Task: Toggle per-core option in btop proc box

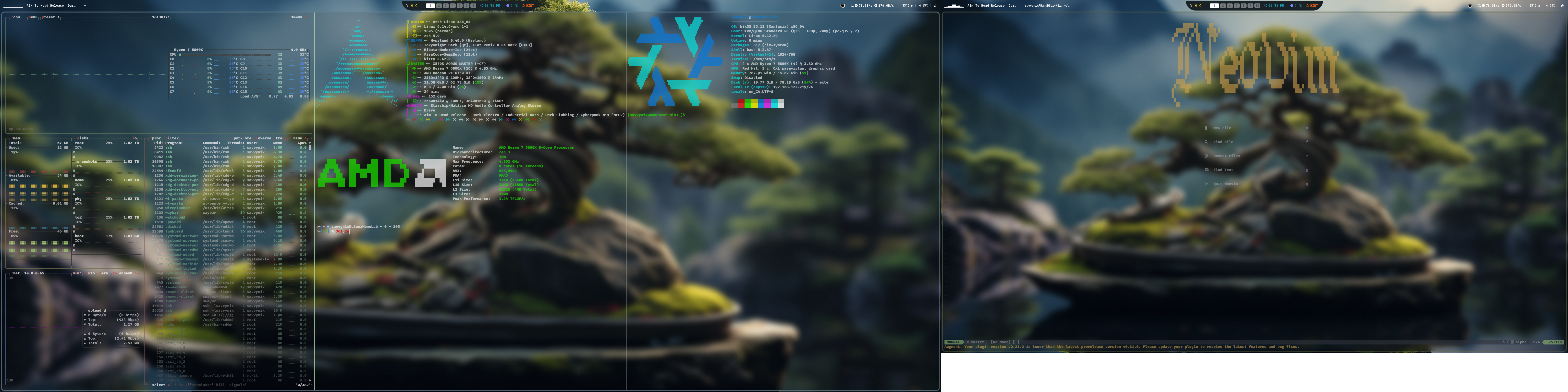Action: pos(242,138)
